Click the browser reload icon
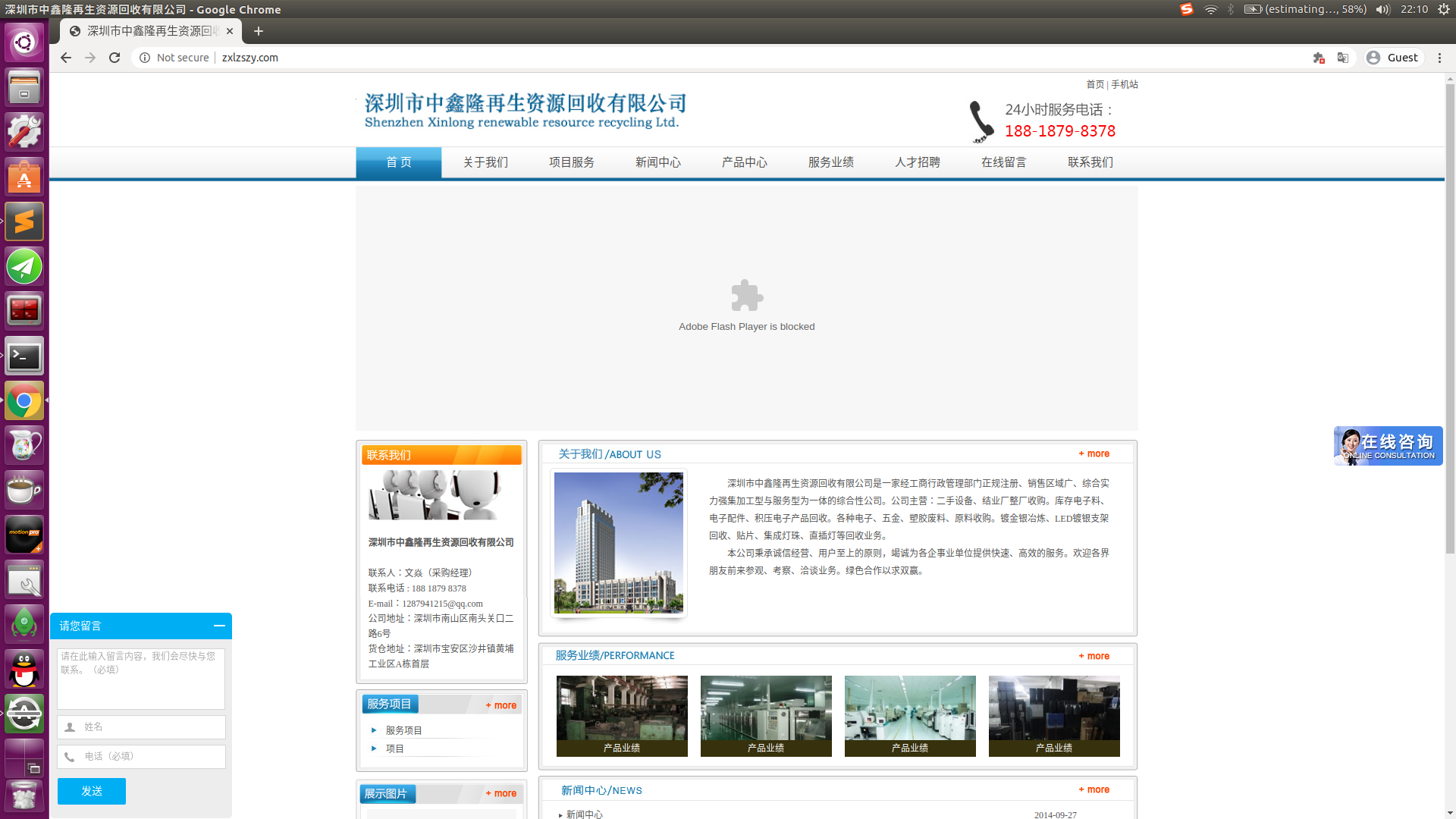Viewport: 1456px width, 819px height. point(115,58)
